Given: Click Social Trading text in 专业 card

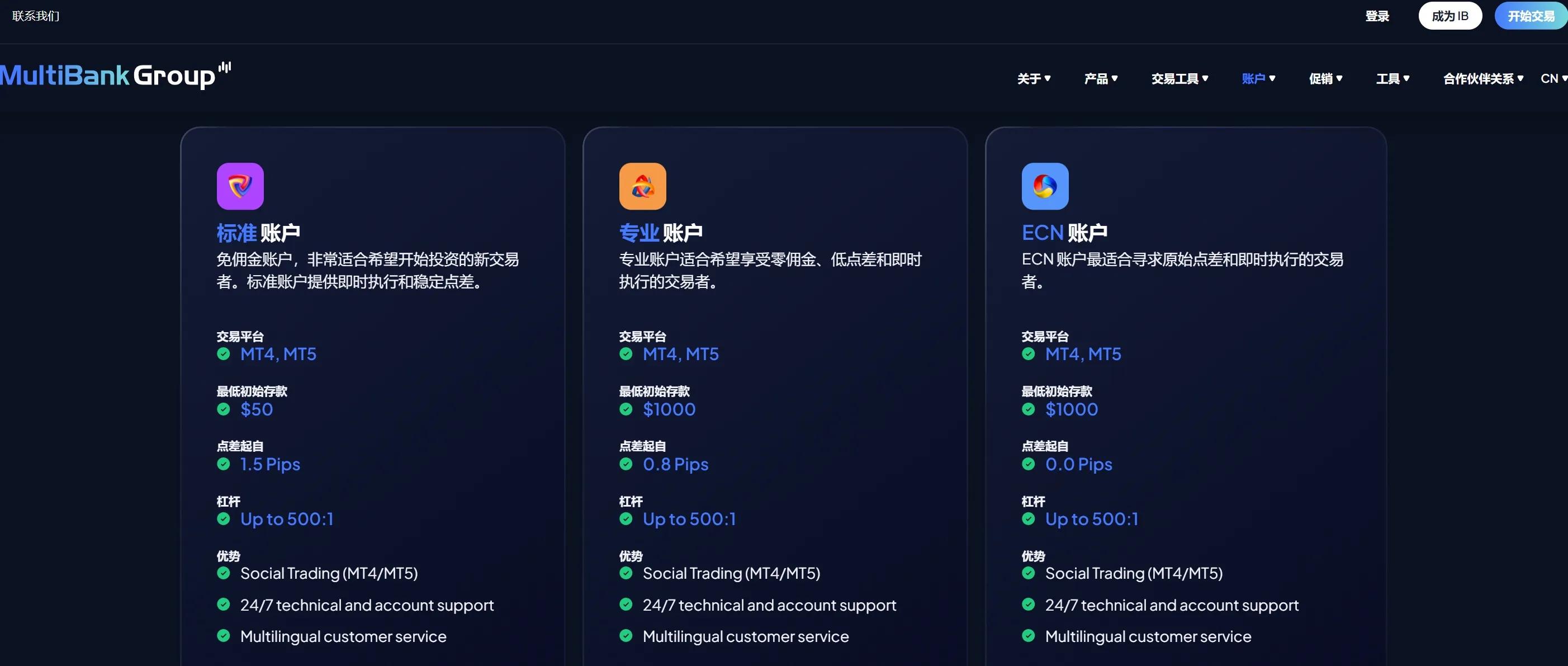Looking at the screenshot, I should coord(731,574).
